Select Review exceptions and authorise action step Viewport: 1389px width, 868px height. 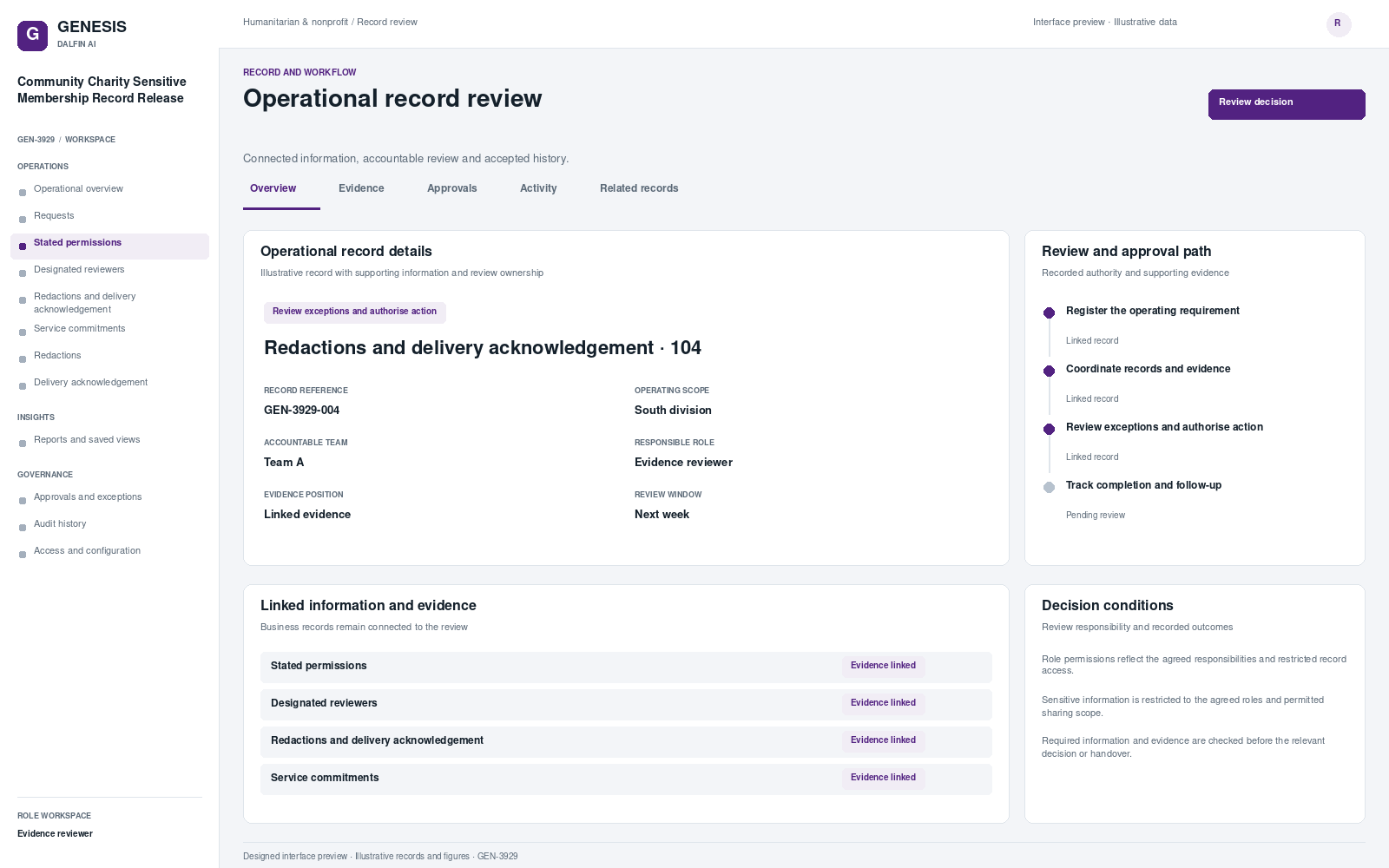point(1164,427)
